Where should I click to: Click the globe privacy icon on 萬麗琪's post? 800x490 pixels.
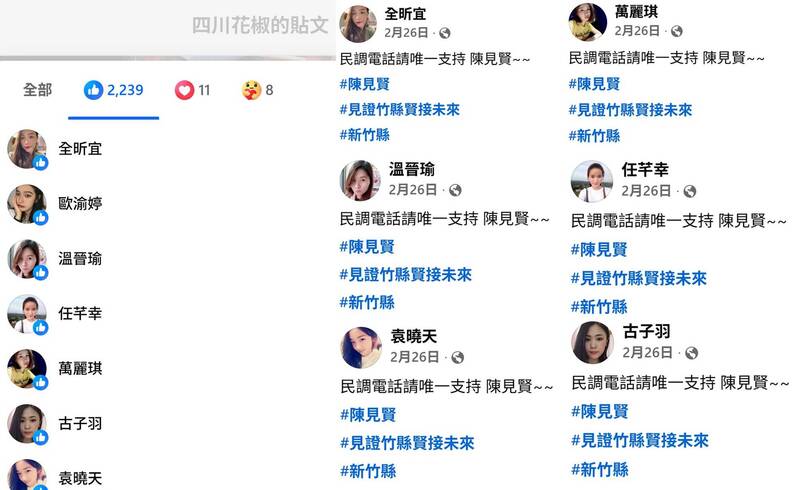[x=677, y=31]
